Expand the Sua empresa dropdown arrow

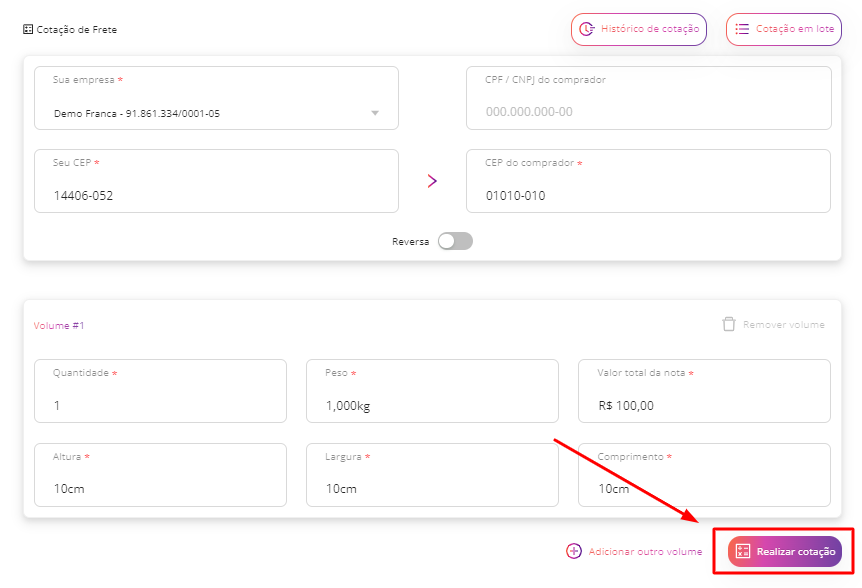(375, 113)
